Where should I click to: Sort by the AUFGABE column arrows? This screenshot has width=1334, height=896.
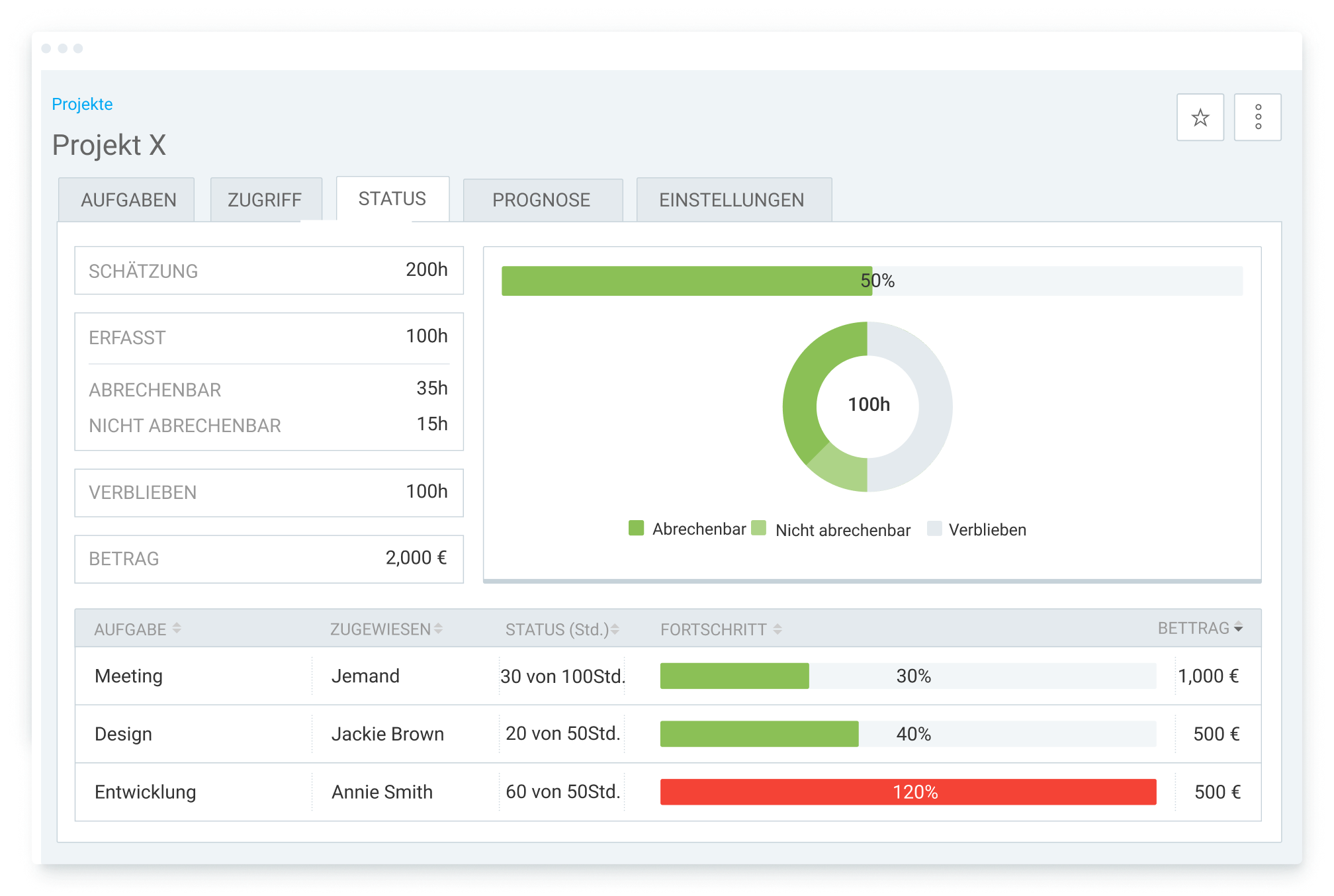177,628
